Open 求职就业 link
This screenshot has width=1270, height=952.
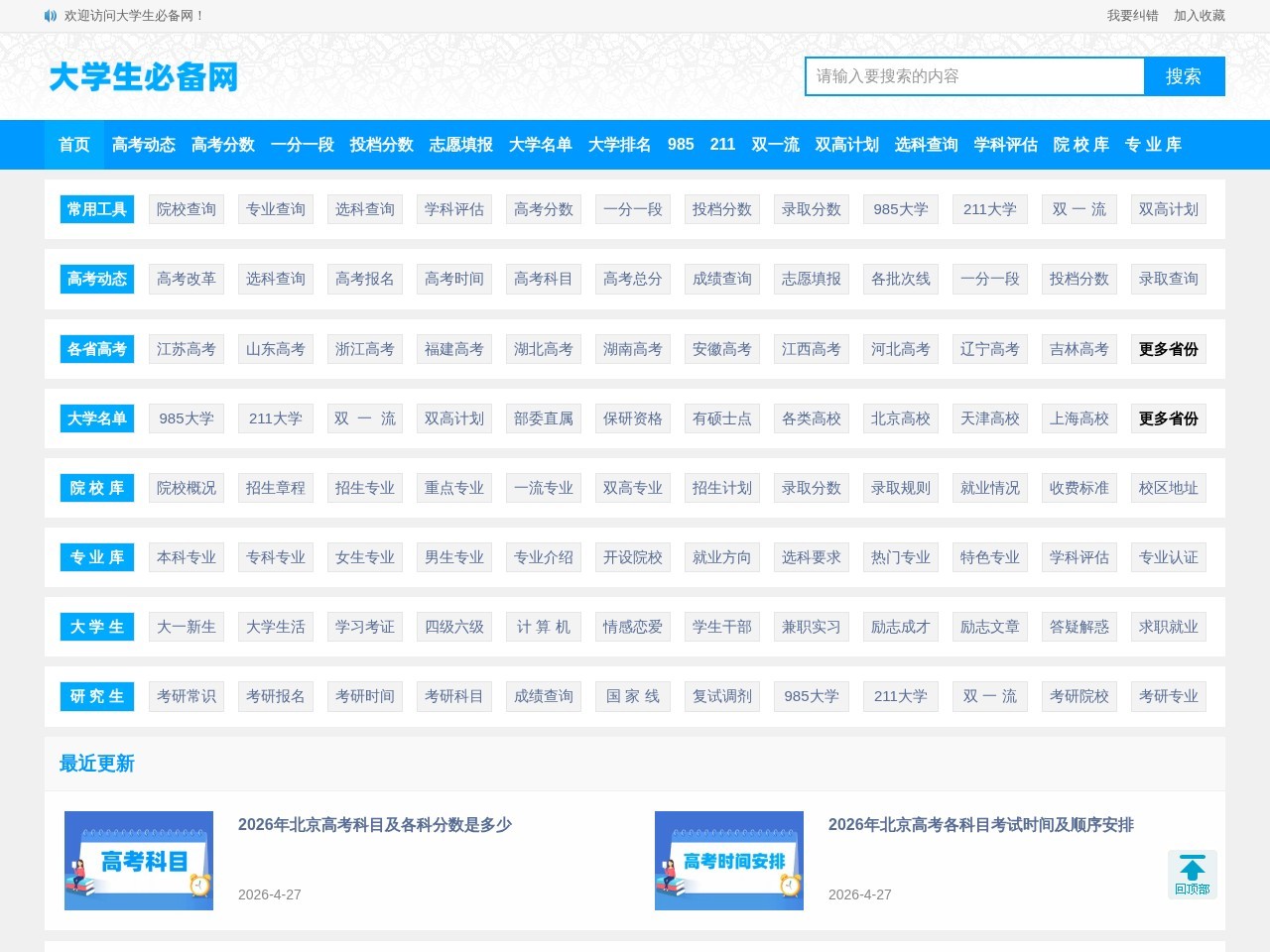click(1169, 627)
